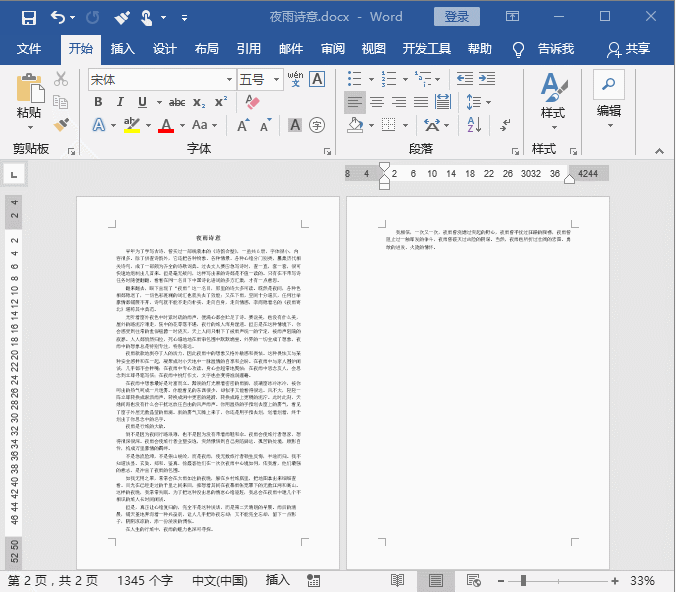Click the 1345 个字 word count

(145, 580)
